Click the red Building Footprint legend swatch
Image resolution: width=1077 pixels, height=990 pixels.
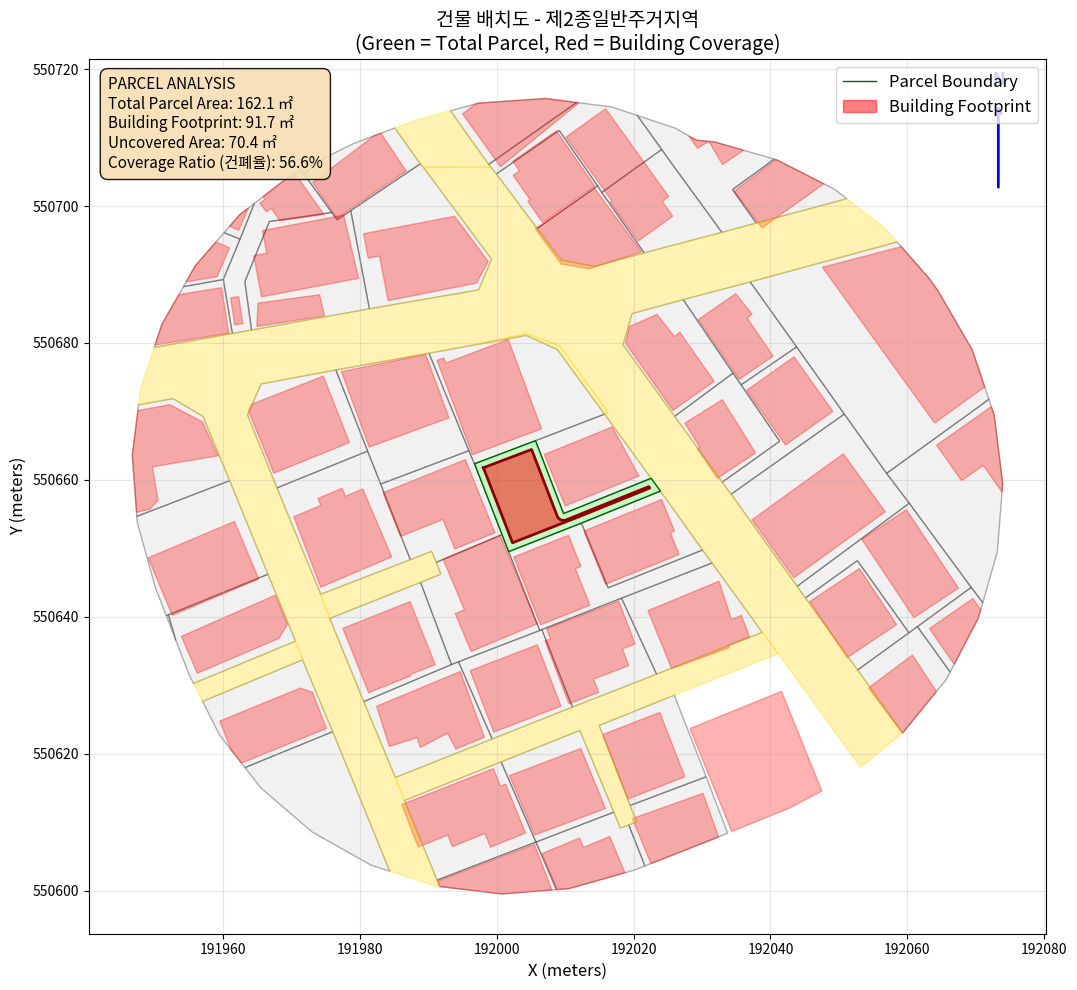pos(859,106)
